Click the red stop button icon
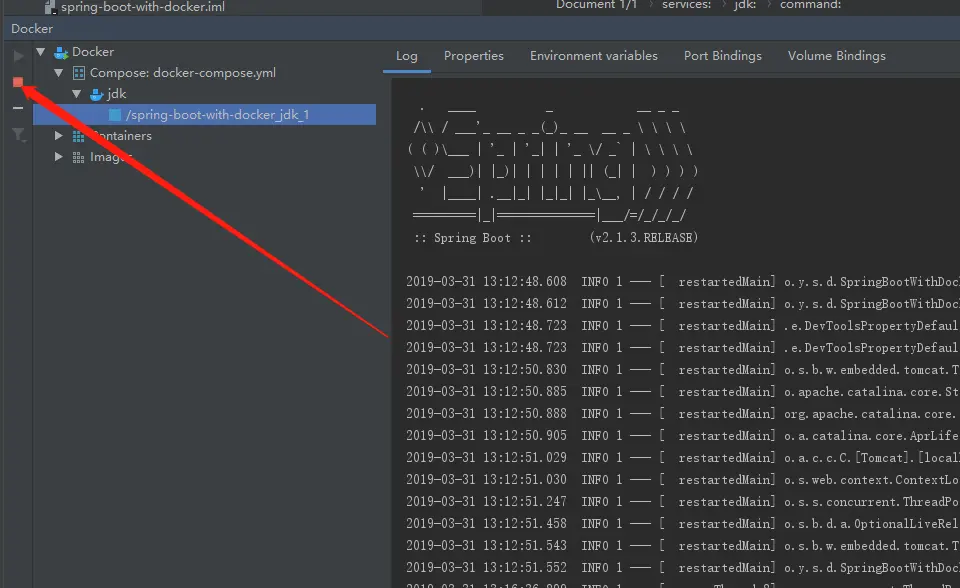 (x=18, y=82)
